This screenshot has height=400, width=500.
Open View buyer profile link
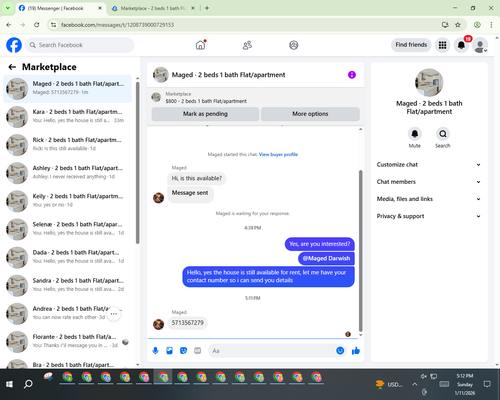pos(278,154)
